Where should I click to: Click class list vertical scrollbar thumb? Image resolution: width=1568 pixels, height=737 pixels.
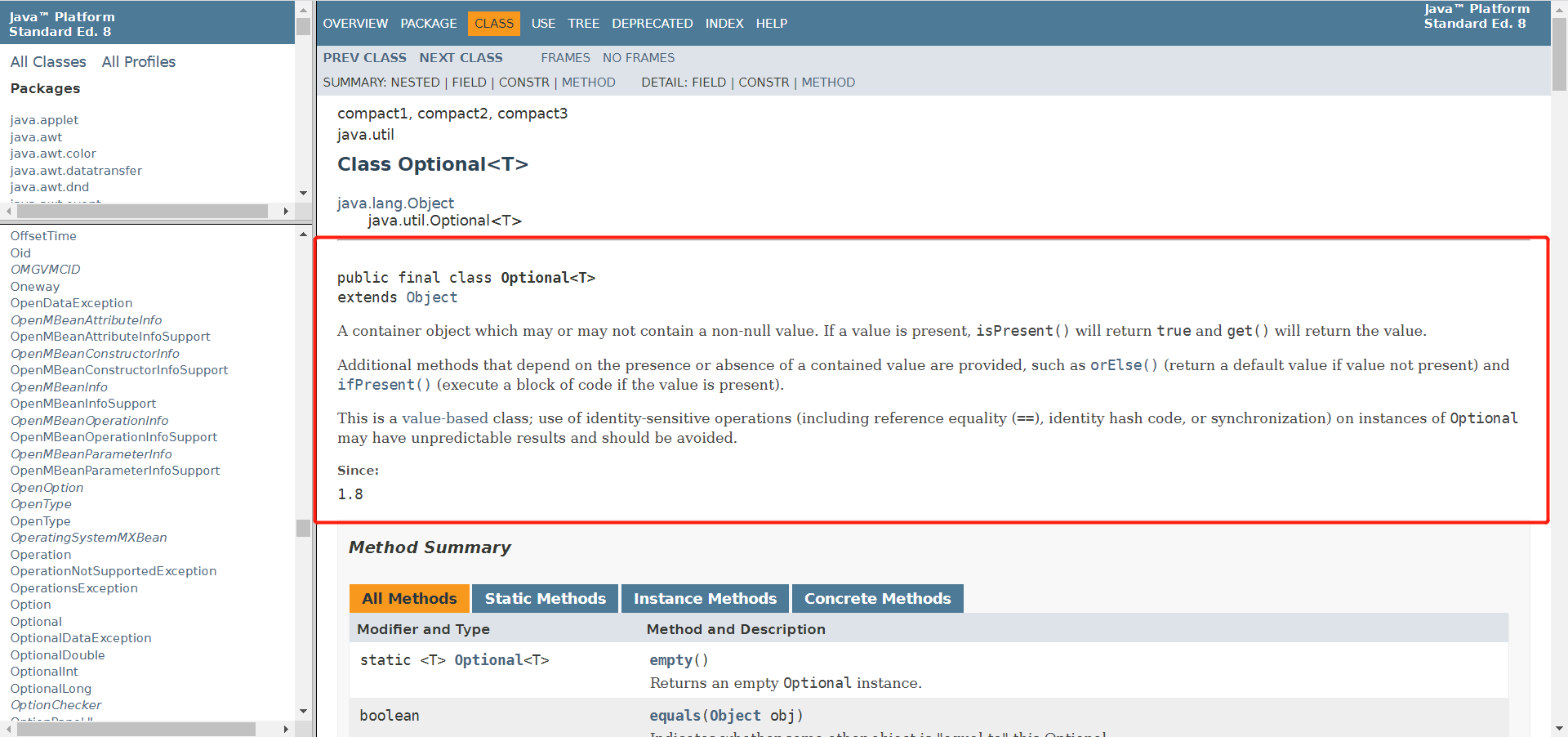point(303,529)
